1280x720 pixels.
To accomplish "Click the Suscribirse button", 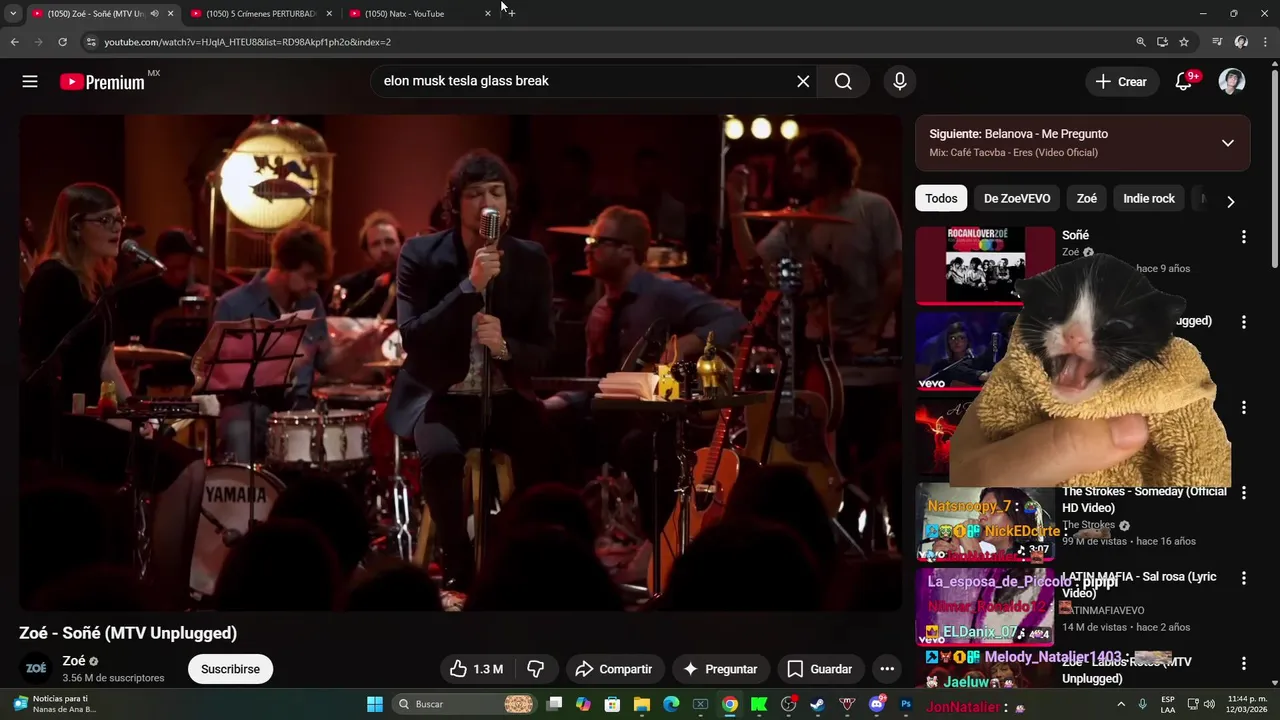I will click(x=230, y=669).
